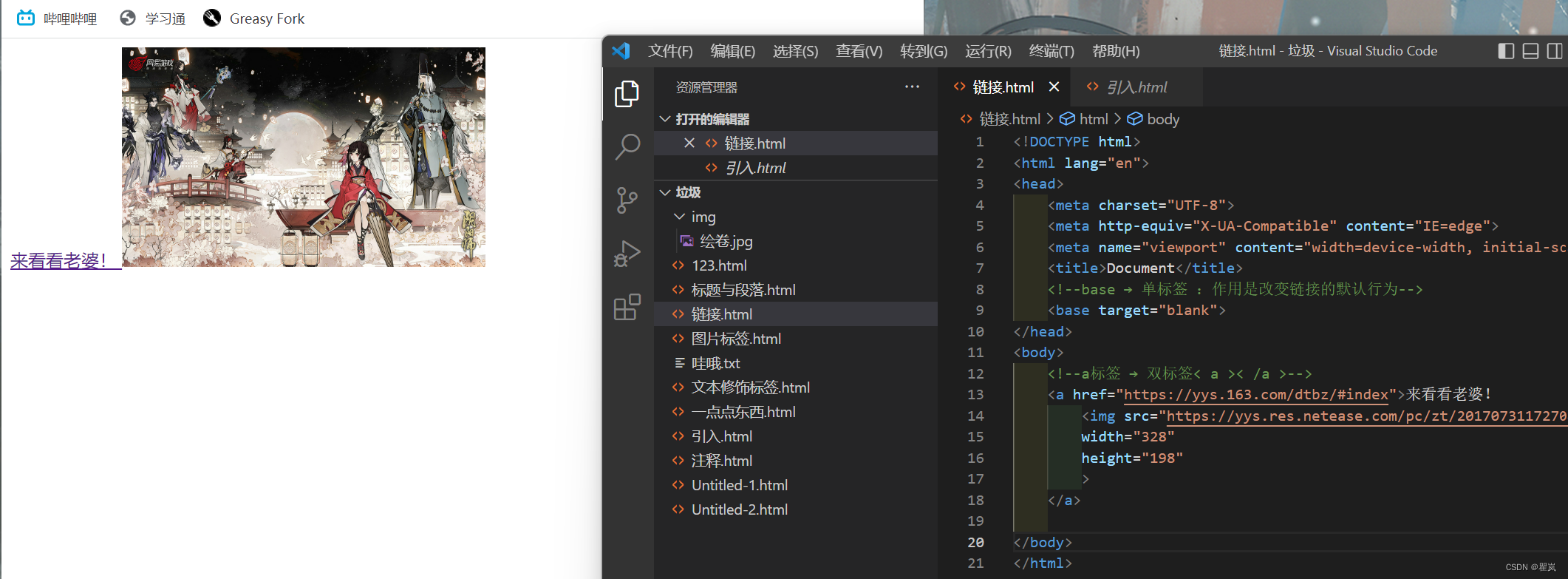Open the 查看(V) menu
The width and height of the screenshot is (1568, 579).
859,51
